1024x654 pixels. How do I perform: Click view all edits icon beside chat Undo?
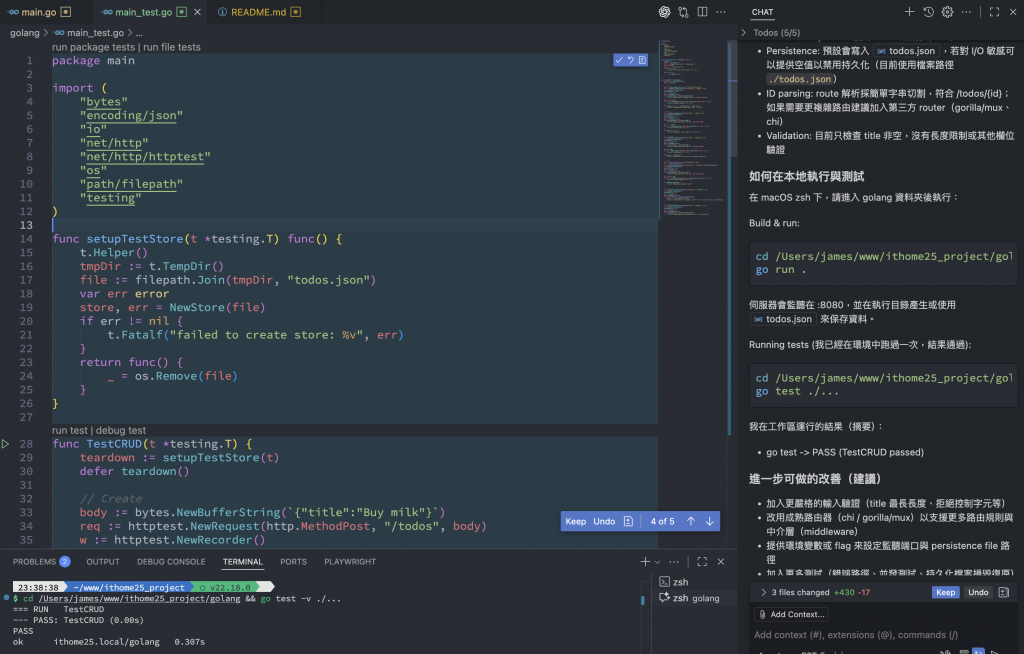[1004, 593]
